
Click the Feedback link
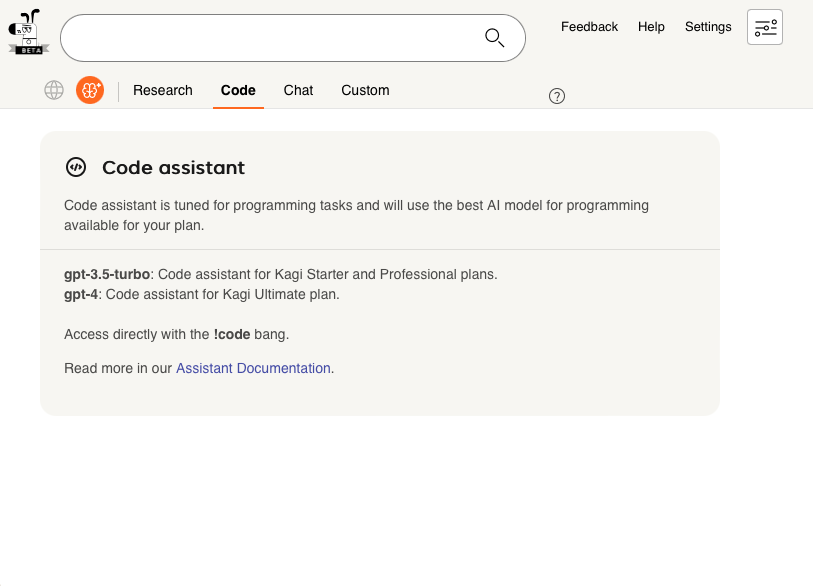[x=589, y=27]
